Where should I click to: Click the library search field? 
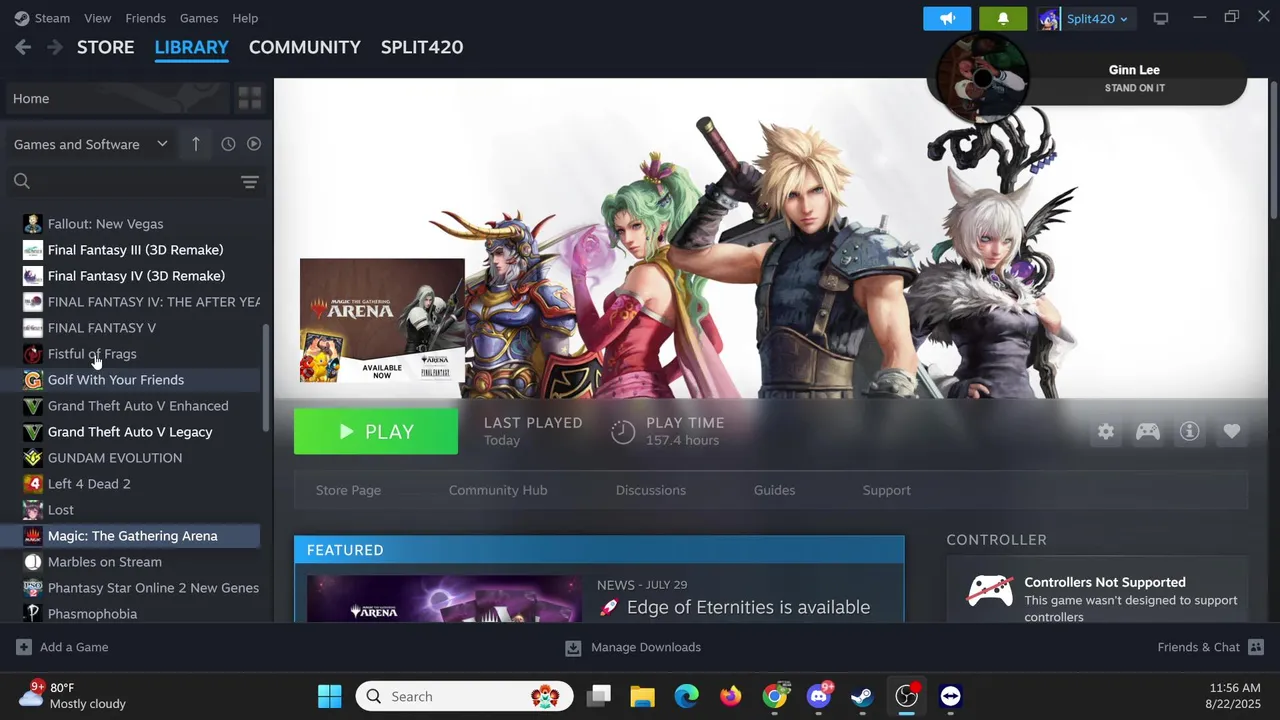coord(120,181)
